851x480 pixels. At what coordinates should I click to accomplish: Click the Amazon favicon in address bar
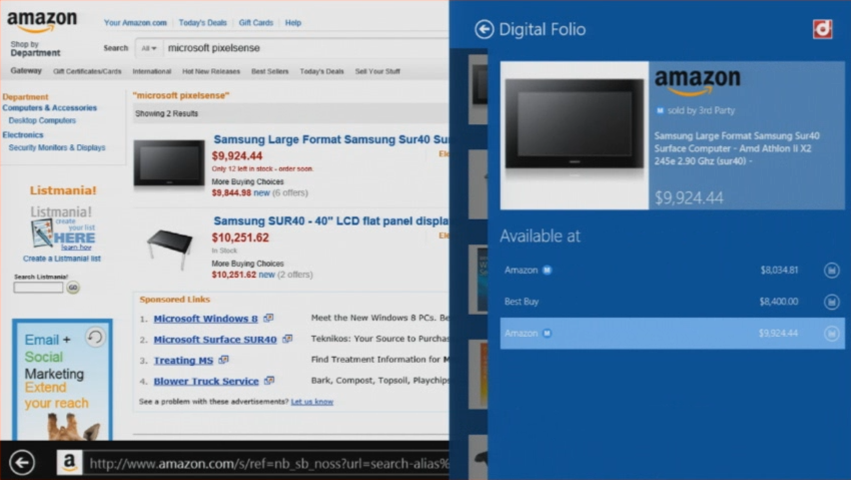(69, 462)
